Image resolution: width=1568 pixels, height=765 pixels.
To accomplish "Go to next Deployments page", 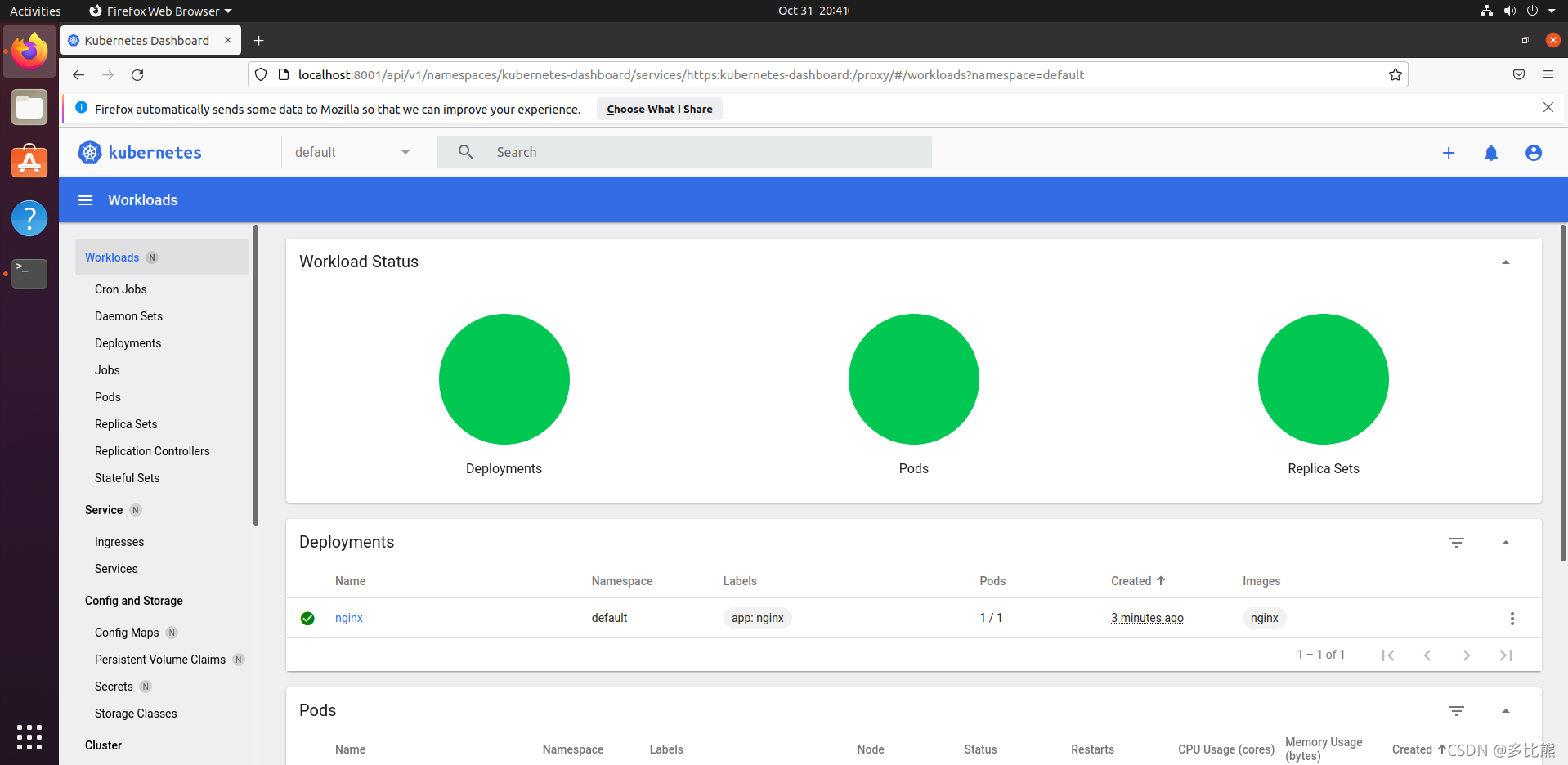I will tap(1467, 655).
